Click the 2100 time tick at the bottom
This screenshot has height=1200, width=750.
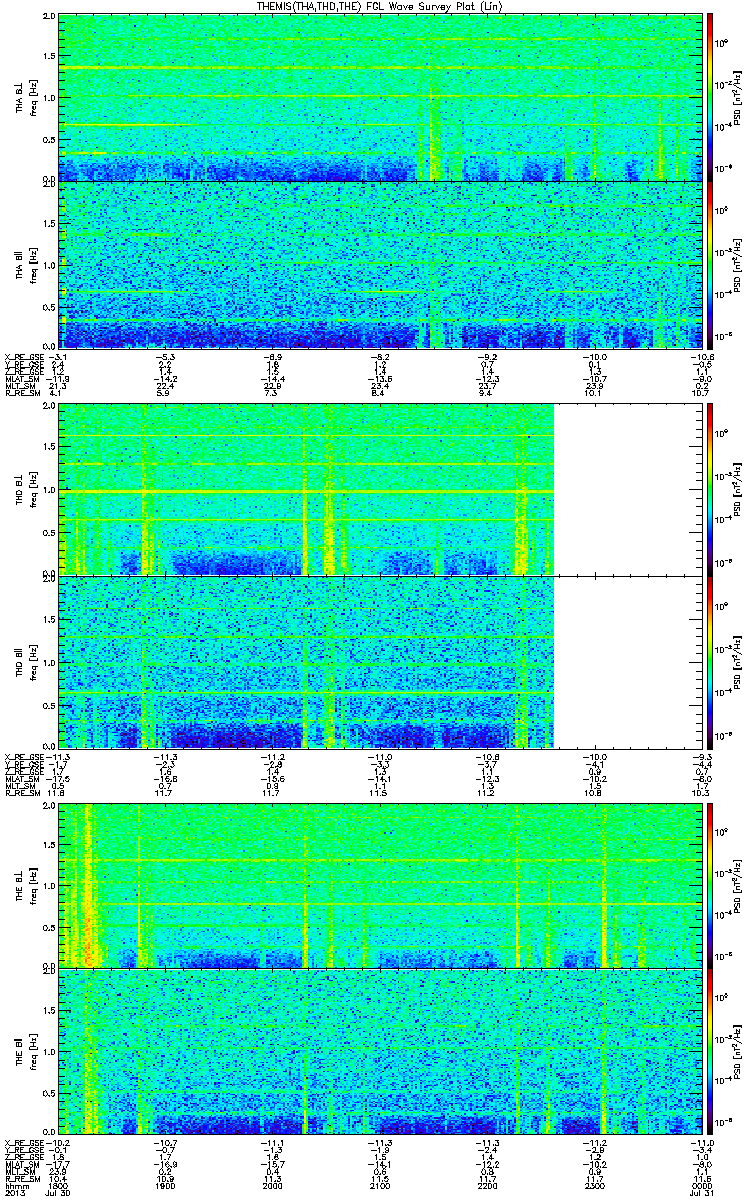(x=378, y=1186)
